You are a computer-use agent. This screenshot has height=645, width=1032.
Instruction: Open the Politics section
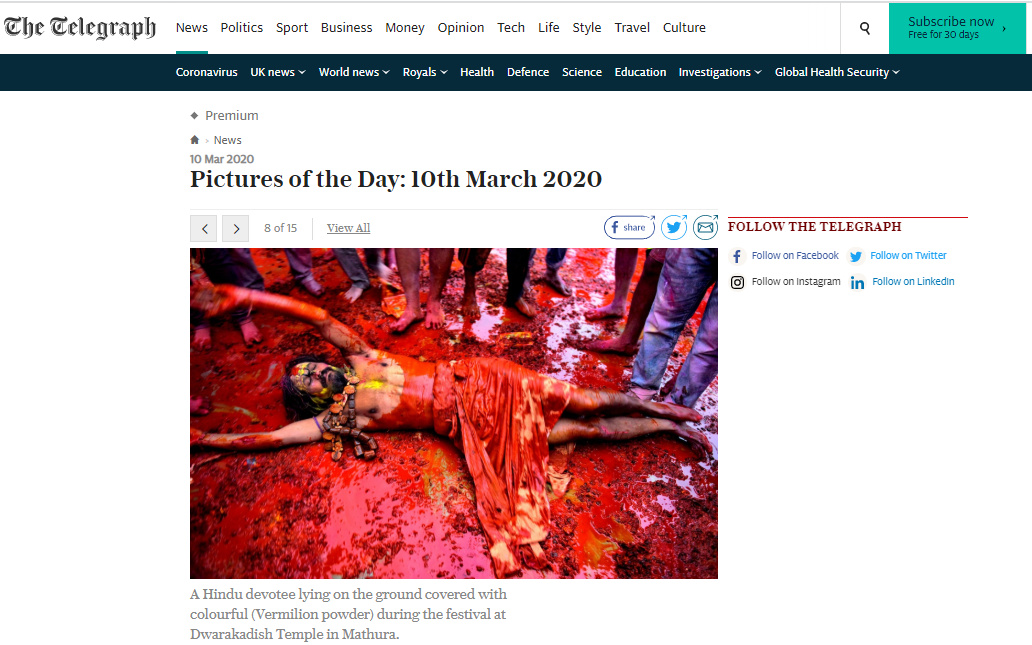(242, 28)
